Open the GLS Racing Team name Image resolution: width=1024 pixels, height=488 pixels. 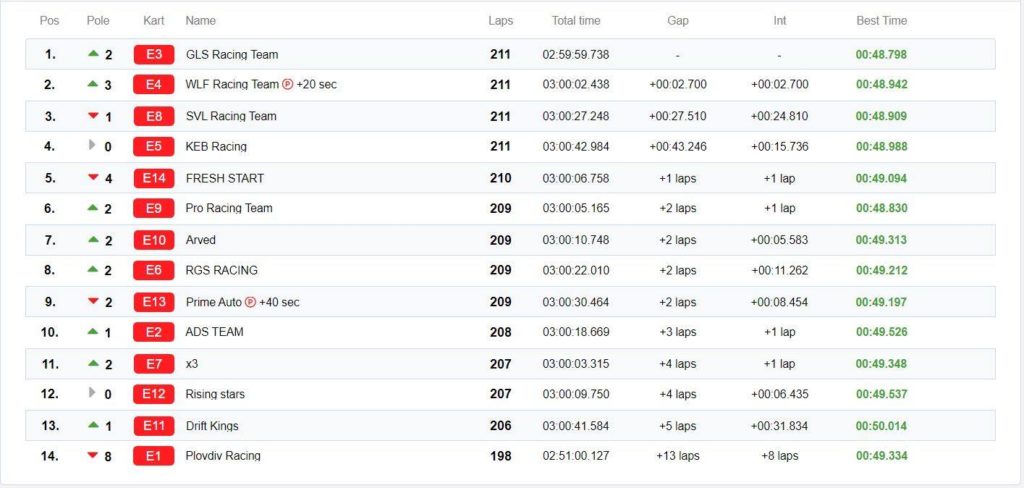click(232, 54)
